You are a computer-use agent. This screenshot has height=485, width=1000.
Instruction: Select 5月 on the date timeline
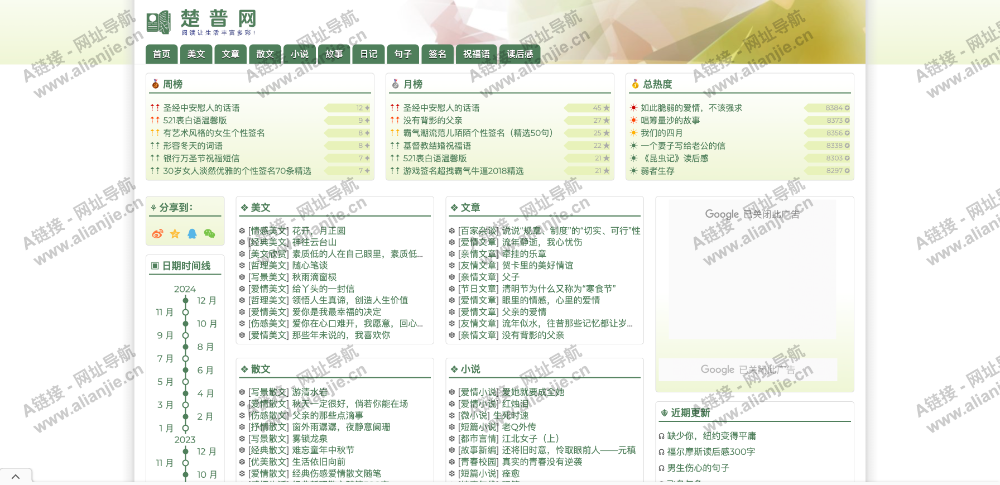pos(165,382)
